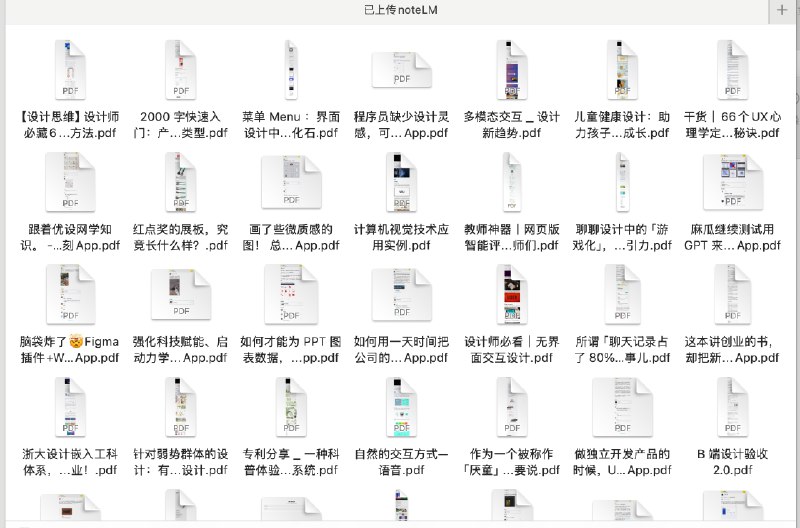Viewport: 800px width, 528px height.
Task: Select PDF icon for 做独立开发产品的时候，U…App.pdf
Action: (622, 407)
